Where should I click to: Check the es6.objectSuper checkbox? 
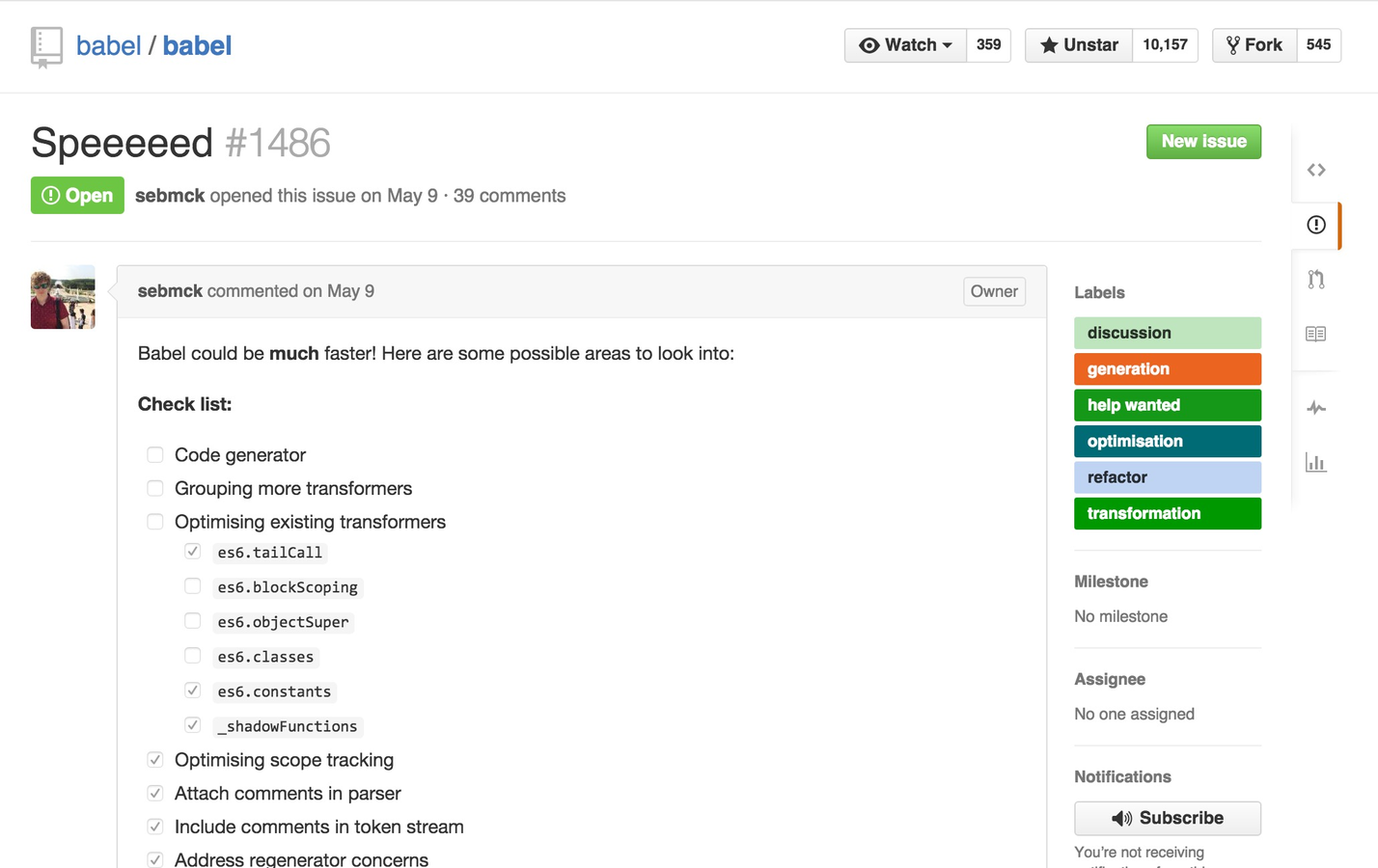pos(193,621)
